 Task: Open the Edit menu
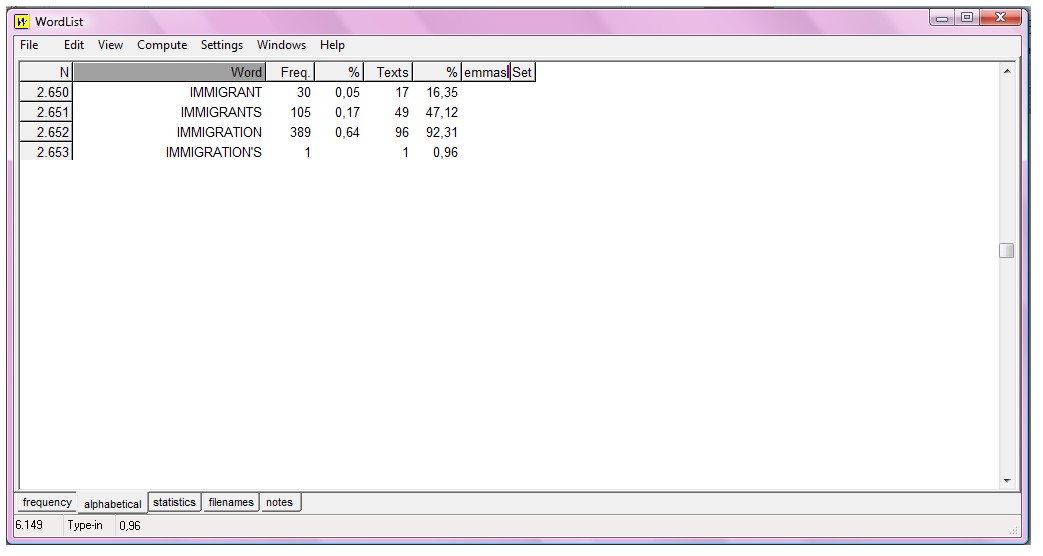74,45
